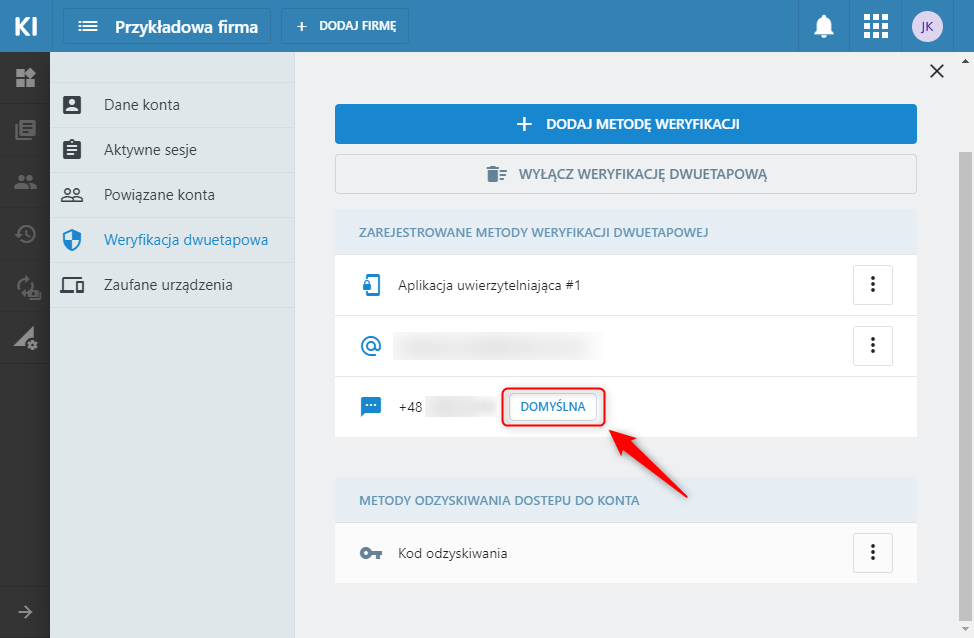Open the signal settings sidebar icon
The width and height of the screenshot is (974, 638).
(x=26, y=339)
